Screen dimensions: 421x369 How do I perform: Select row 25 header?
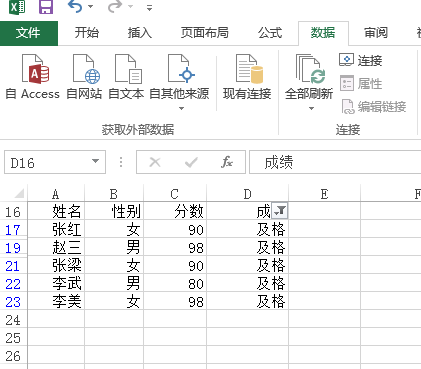click(x=13, y=338)
